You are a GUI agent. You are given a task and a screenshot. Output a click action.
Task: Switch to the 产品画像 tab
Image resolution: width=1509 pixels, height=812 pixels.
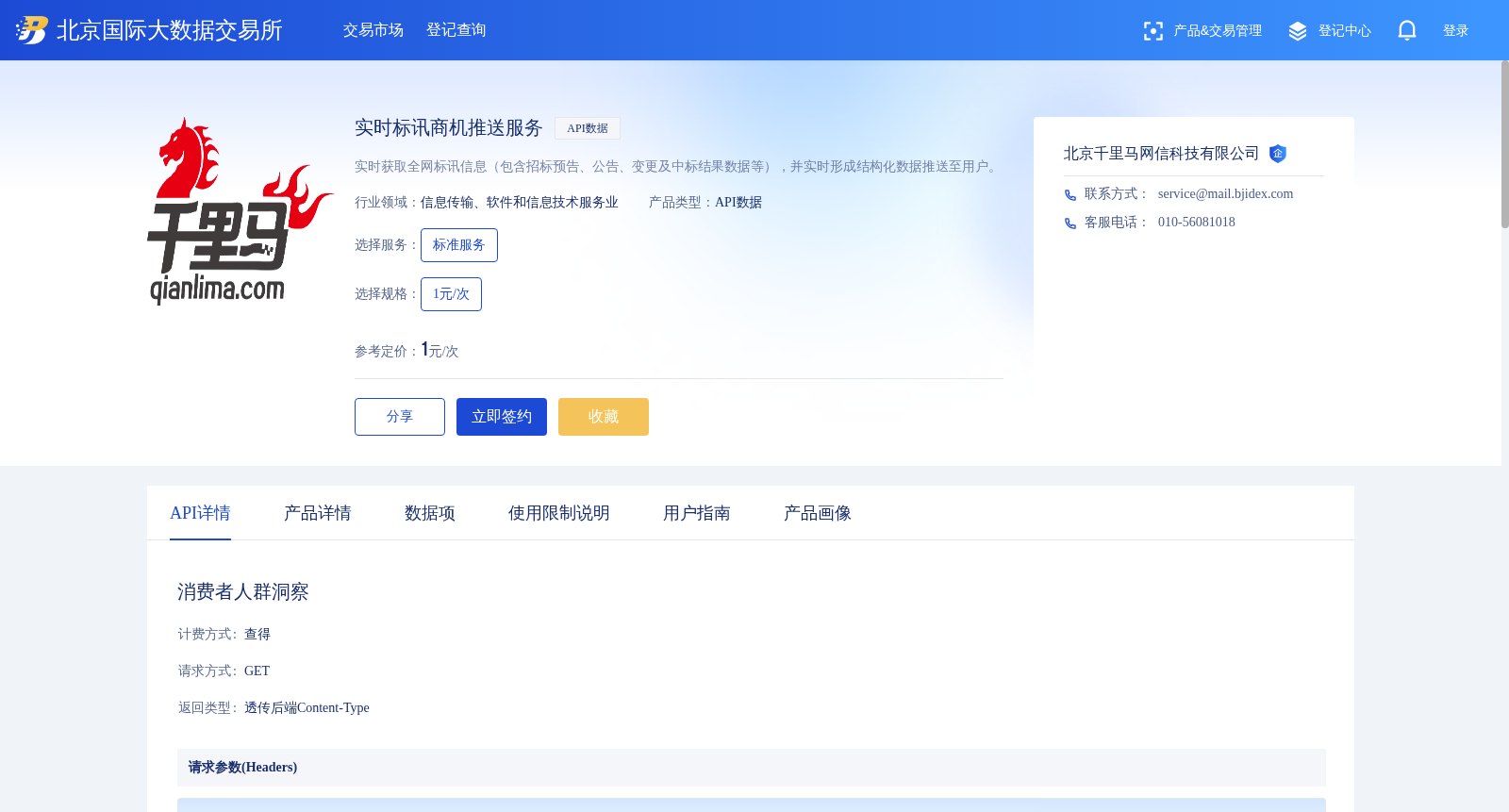pyautogui.click(x=818, y=513)
